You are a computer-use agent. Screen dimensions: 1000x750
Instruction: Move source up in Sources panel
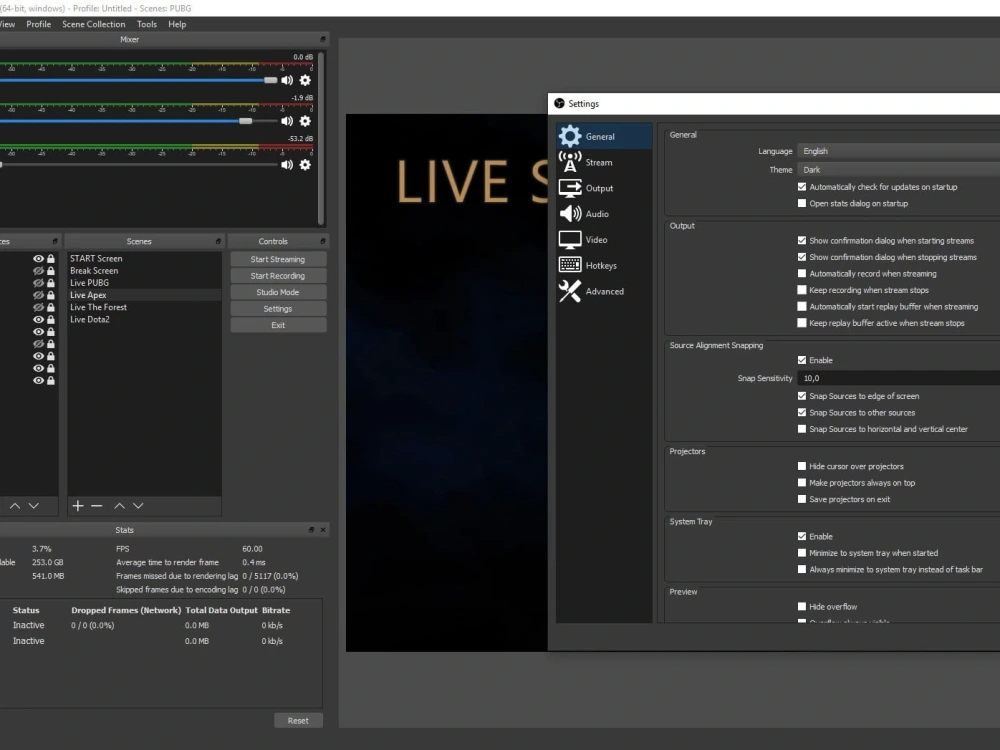pos(15,506)
